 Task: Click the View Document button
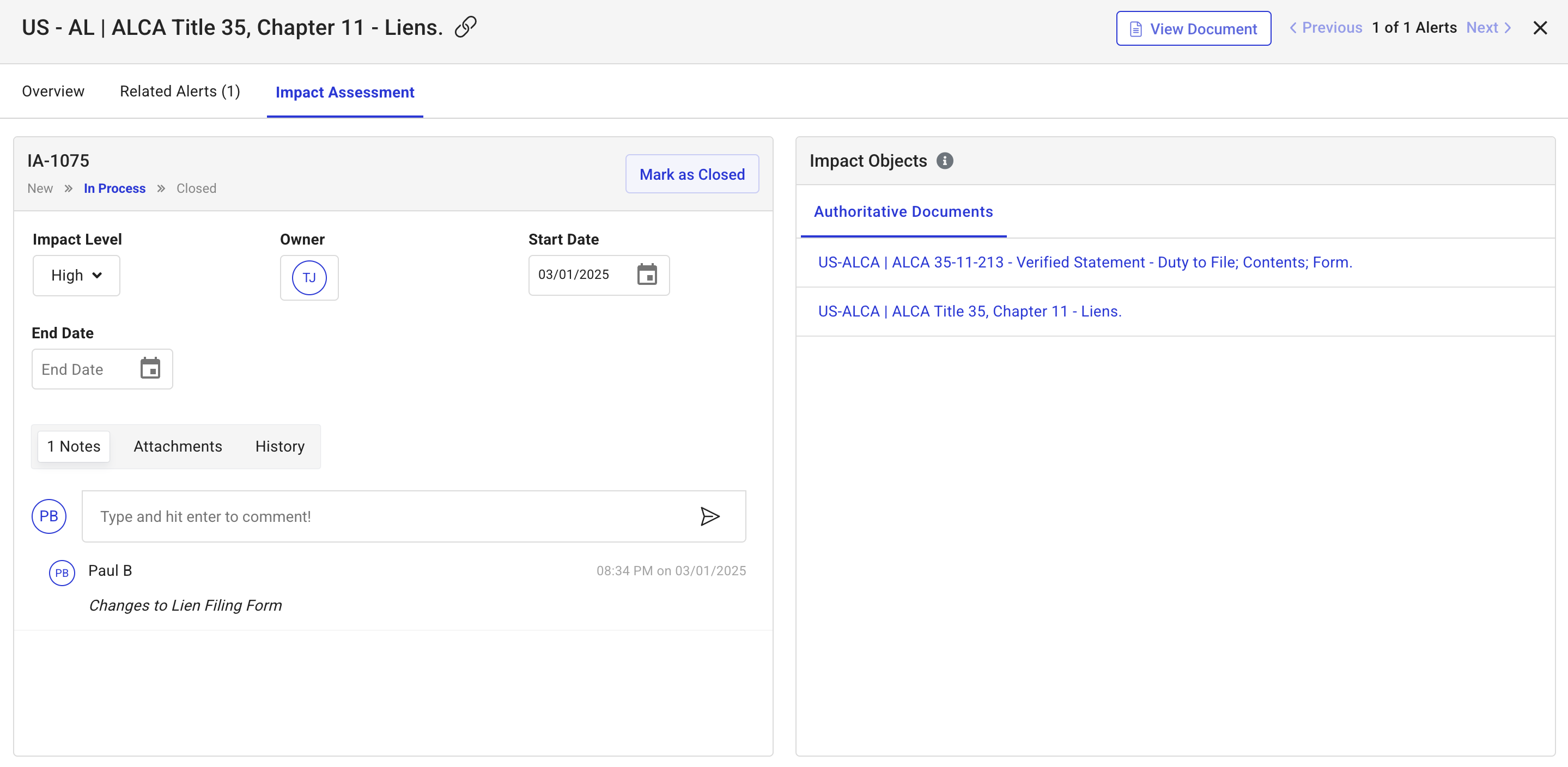(1193, 29)
